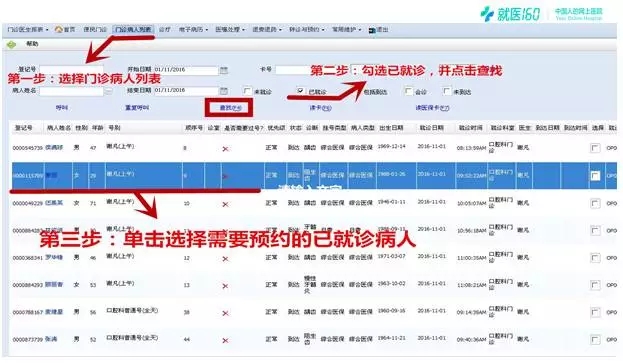Open the 常用维护 dropdown menu
623x363 pixels.
(346, 29)
